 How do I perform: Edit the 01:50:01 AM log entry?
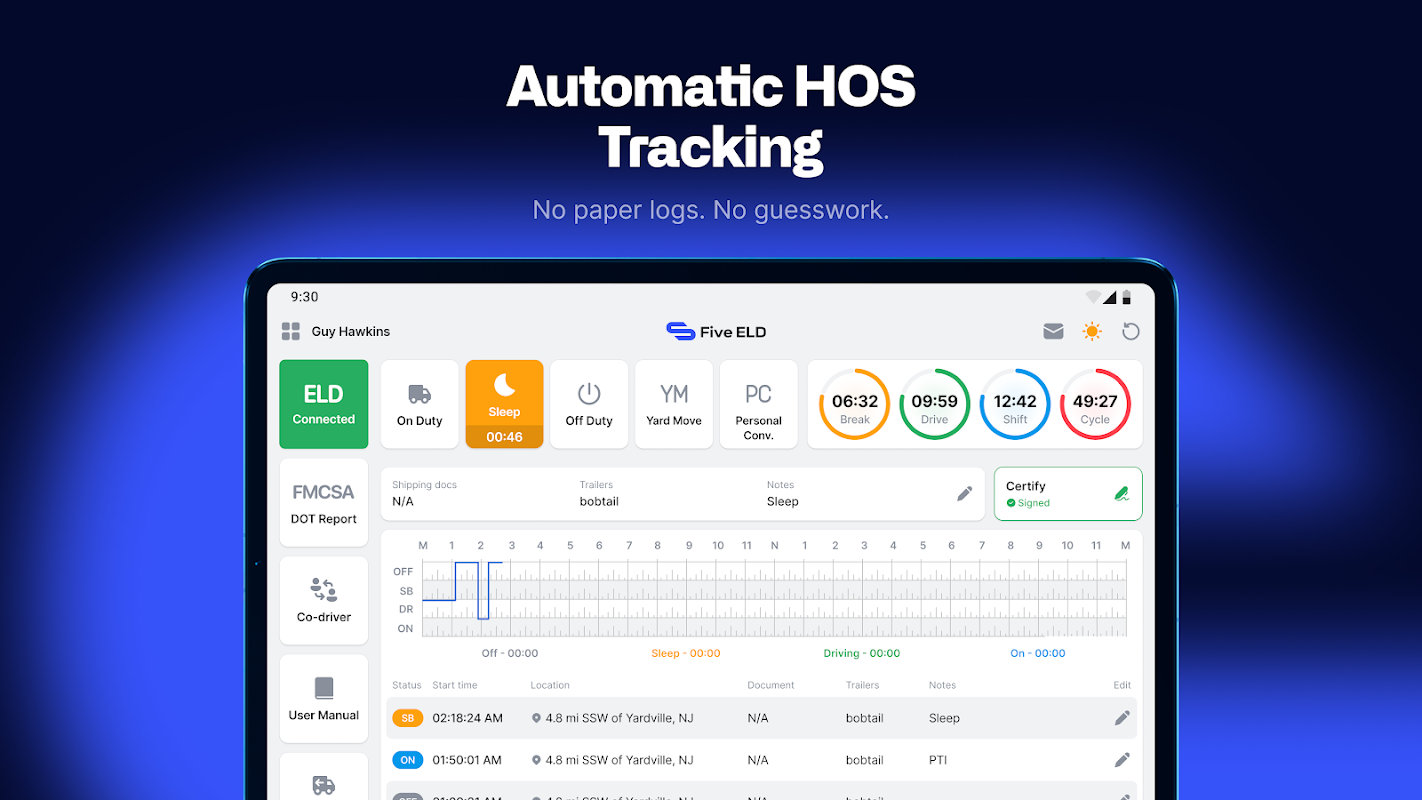click(1122, 760)
